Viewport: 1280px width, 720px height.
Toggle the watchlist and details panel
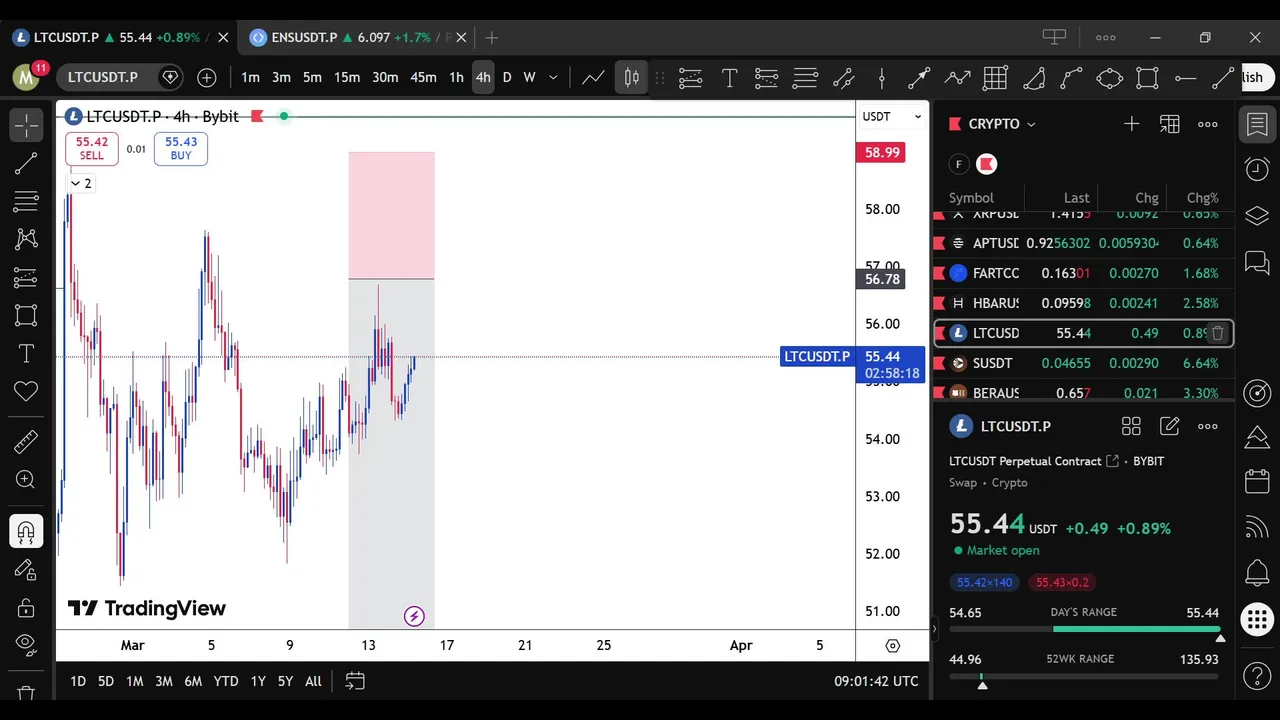pos(1257,125)
